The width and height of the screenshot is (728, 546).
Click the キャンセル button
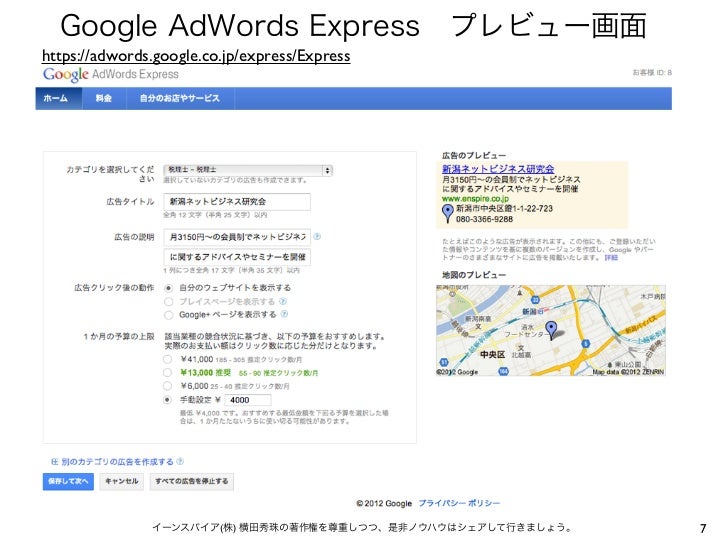click(122, 481)
